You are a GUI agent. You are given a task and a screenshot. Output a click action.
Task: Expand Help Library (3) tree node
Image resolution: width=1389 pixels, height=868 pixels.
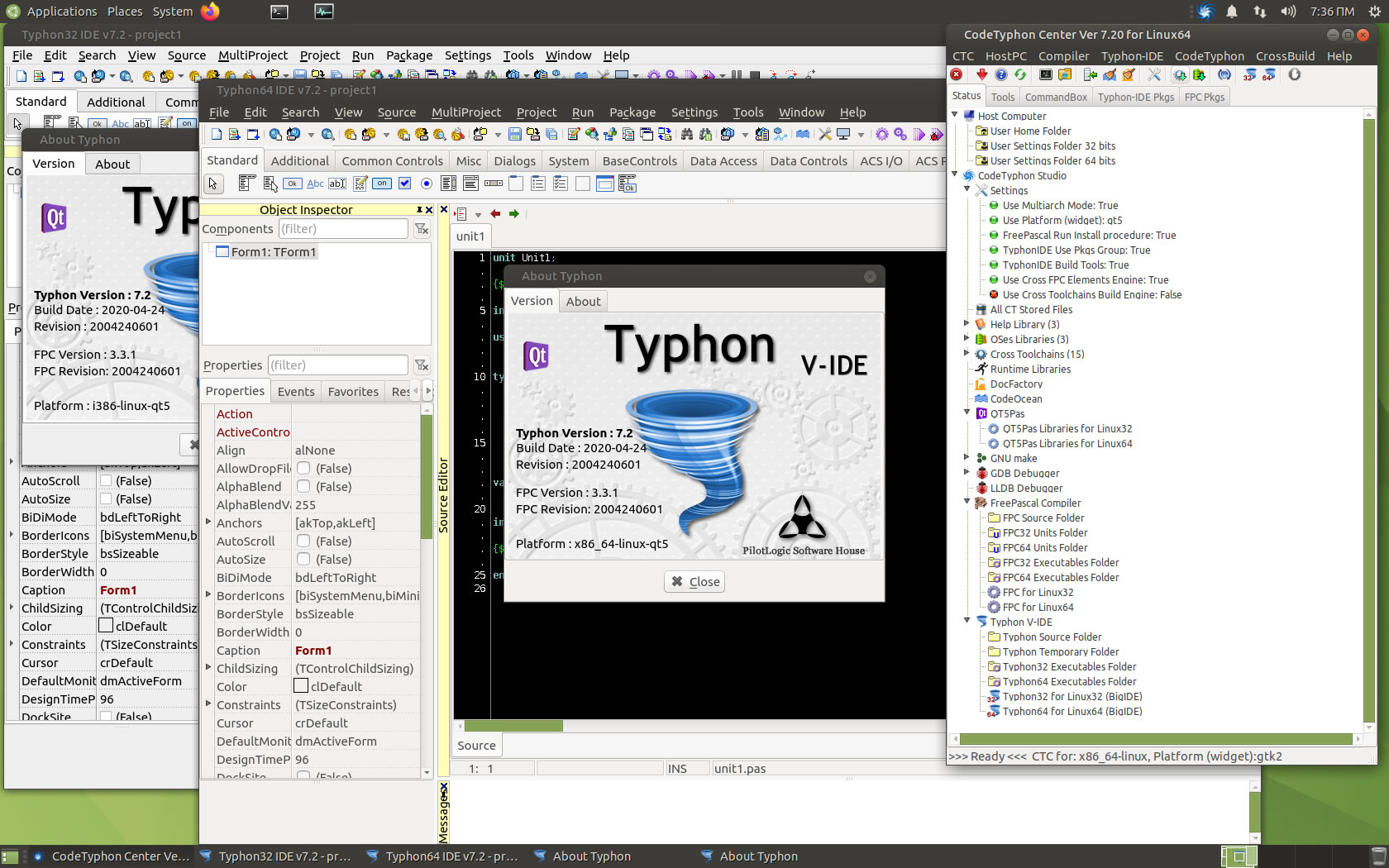[x=967, y=323]
